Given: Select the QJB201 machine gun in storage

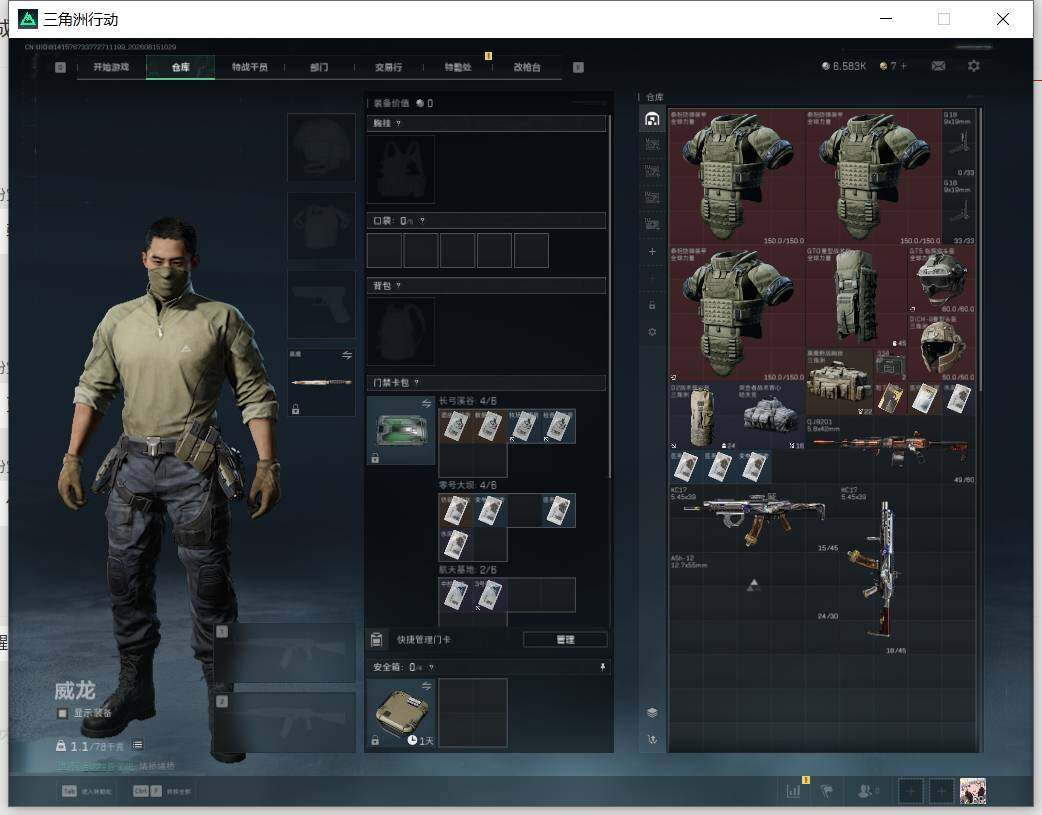Looking at the screenshot, I should tap(890, 450).
